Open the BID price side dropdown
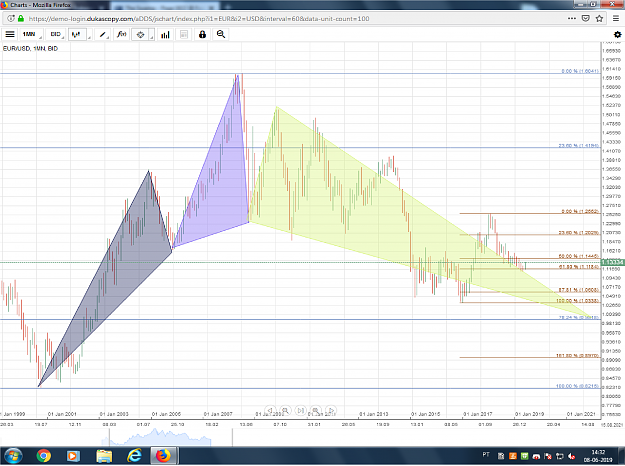The image size is (625, 466). coord(55,35)
